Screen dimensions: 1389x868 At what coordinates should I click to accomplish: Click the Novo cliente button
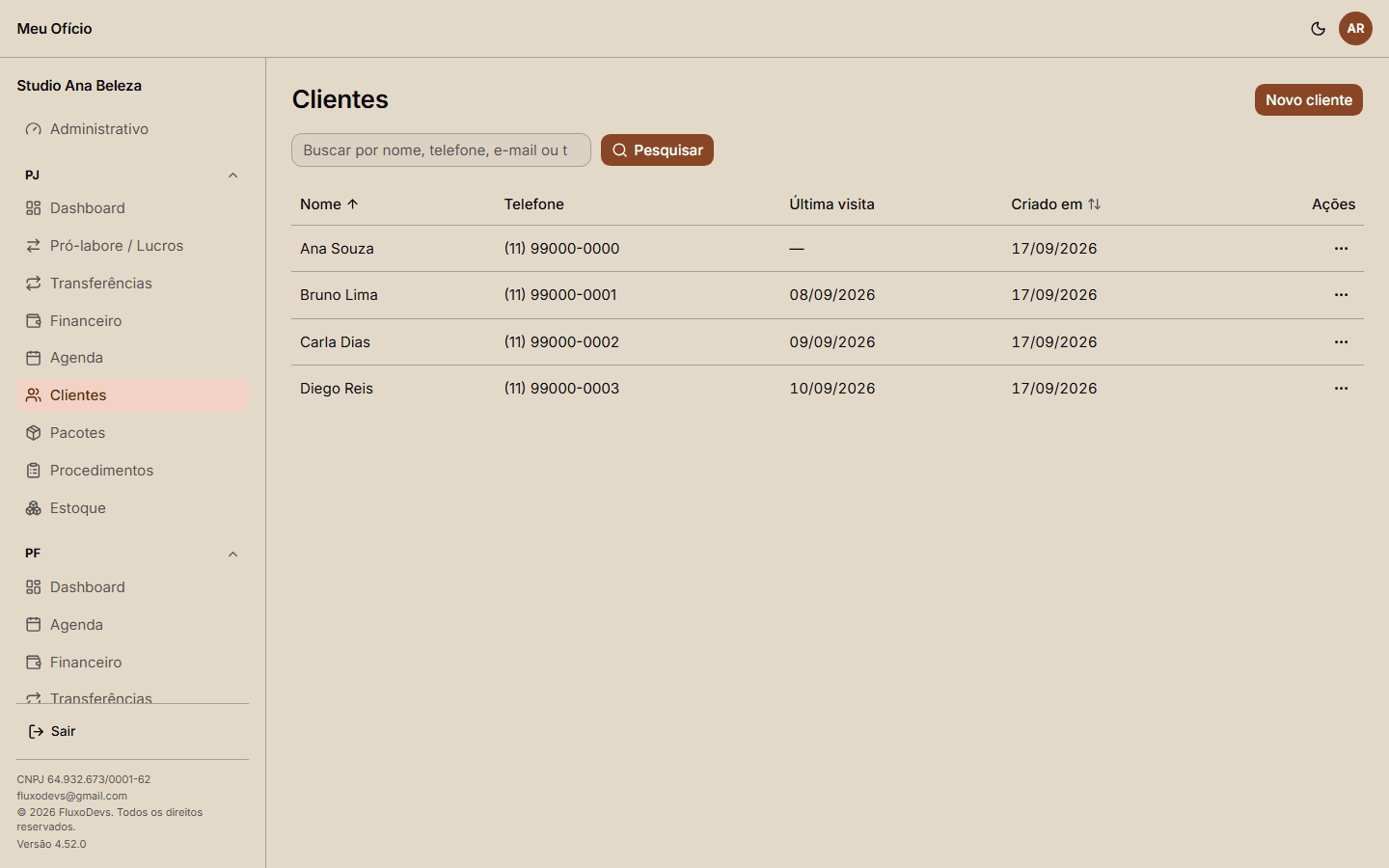(x=1308, y=99)
